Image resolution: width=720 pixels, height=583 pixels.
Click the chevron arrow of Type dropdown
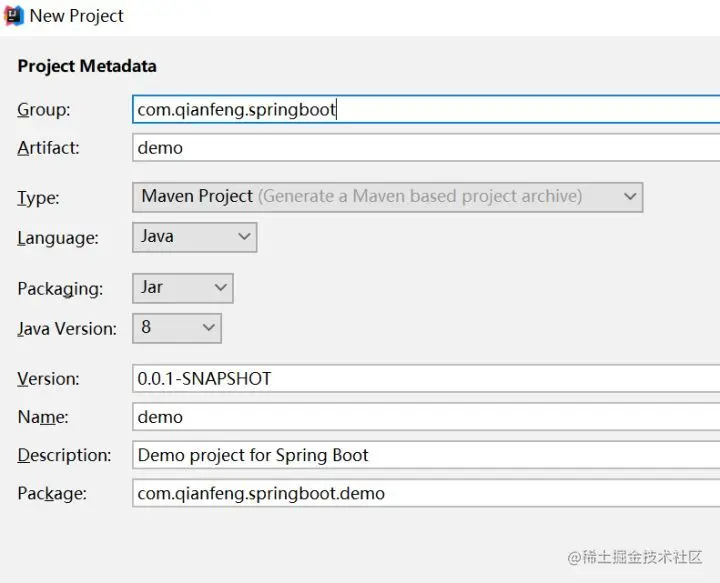click(630, 197)
